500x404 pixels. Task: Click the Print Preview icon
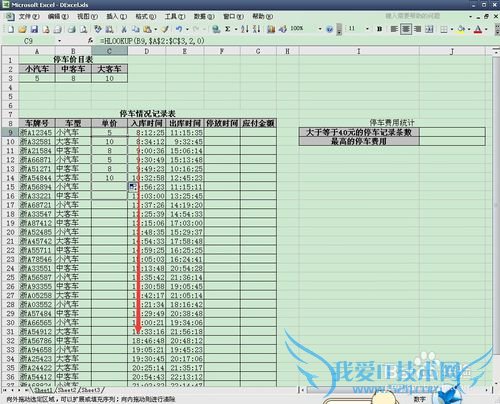pos(83,29)
